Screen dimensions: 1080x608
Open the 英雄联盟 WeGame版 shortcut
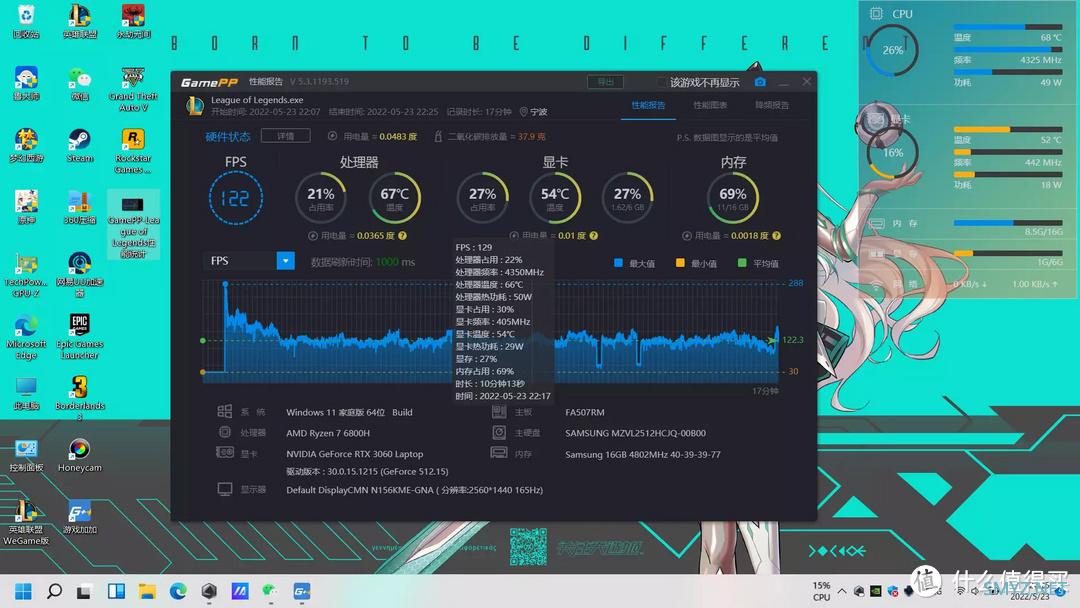(26, 523)
